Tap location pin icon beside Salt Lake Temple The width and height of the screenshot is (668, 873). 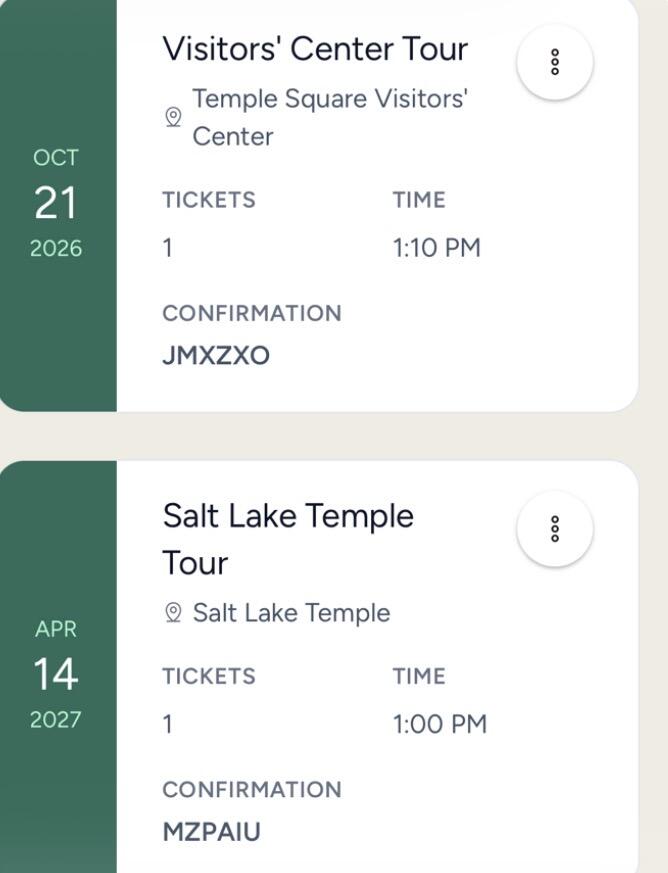click(x=174, y=613)
